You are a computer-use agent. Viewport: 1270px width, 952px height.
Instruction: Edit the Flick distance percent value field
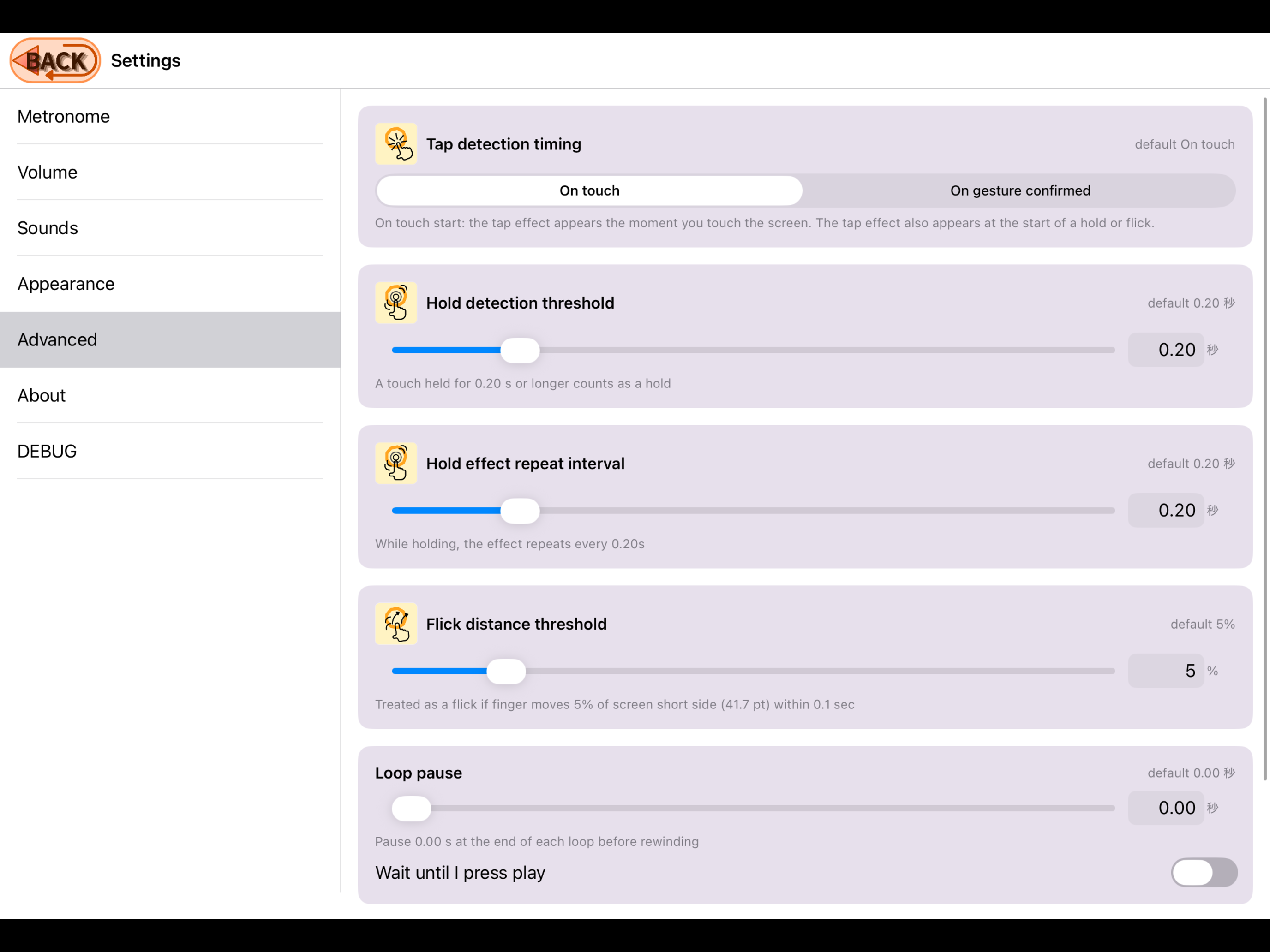click(1166, 672)
